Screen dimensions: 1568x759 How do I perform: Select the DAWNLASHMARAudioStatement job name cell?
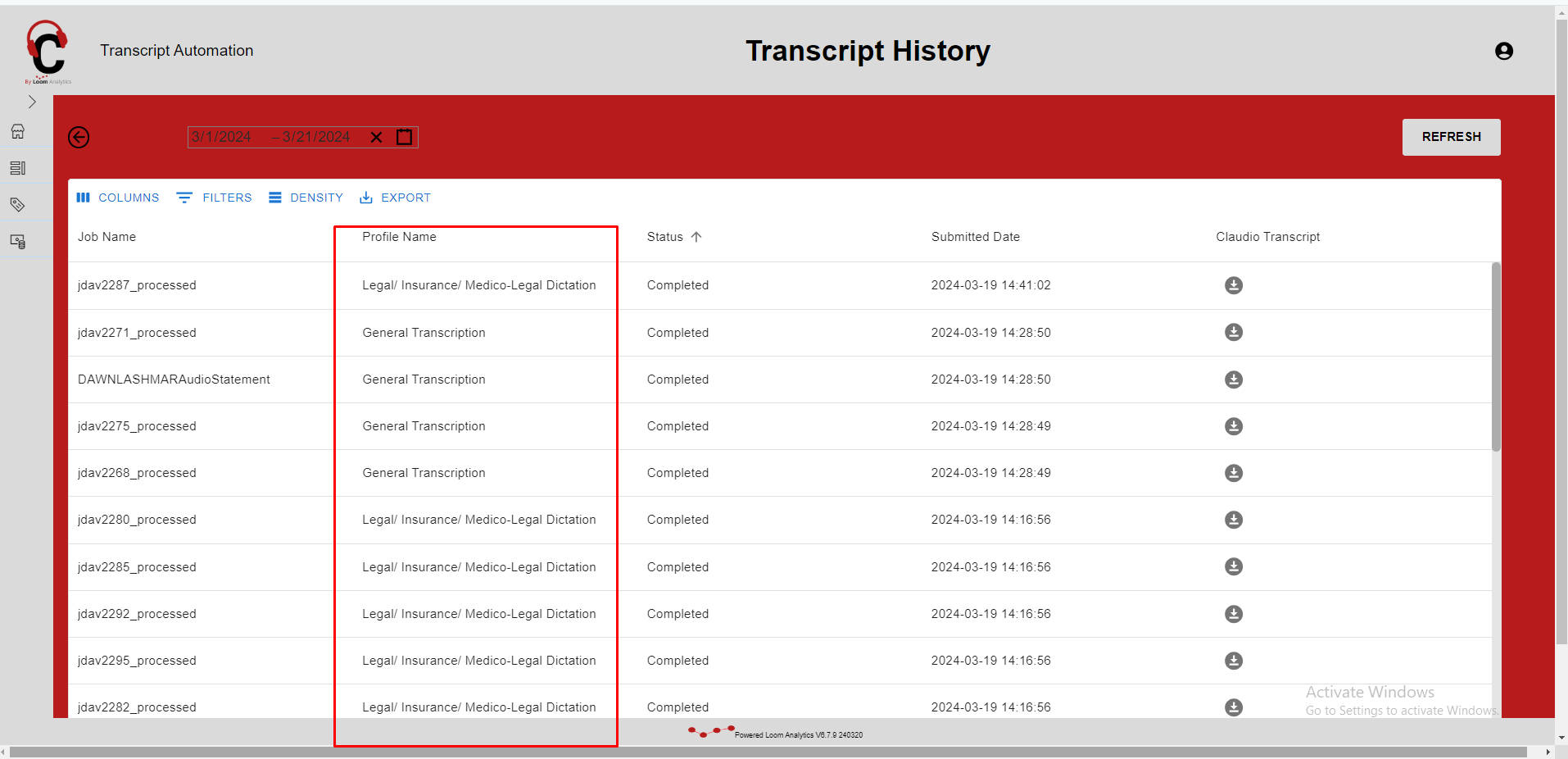coord(174,379)
